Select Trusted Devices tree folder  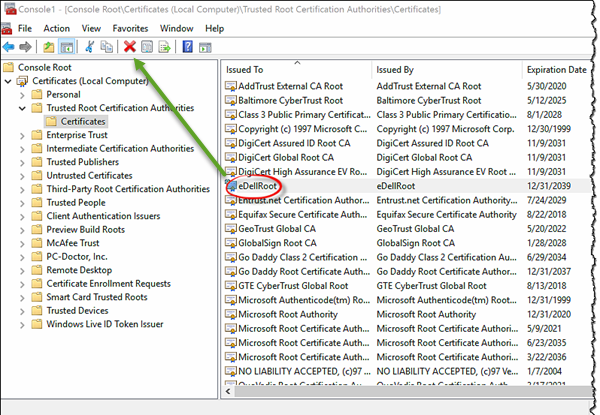77,311
